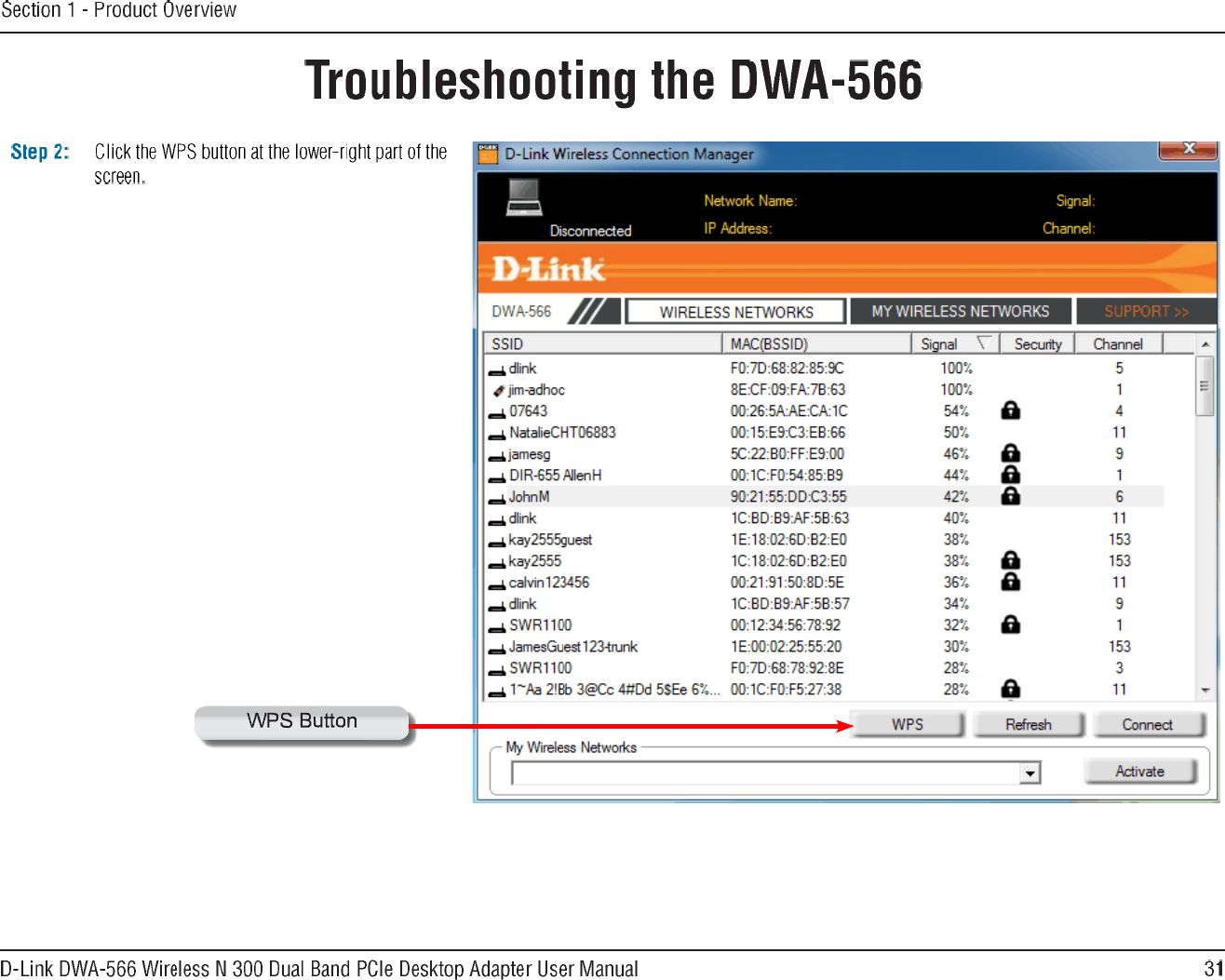Screen dimensions: 1225x980
Task: Click MAC address 00:12:34:56:78:92
Action: coord(785,625)
